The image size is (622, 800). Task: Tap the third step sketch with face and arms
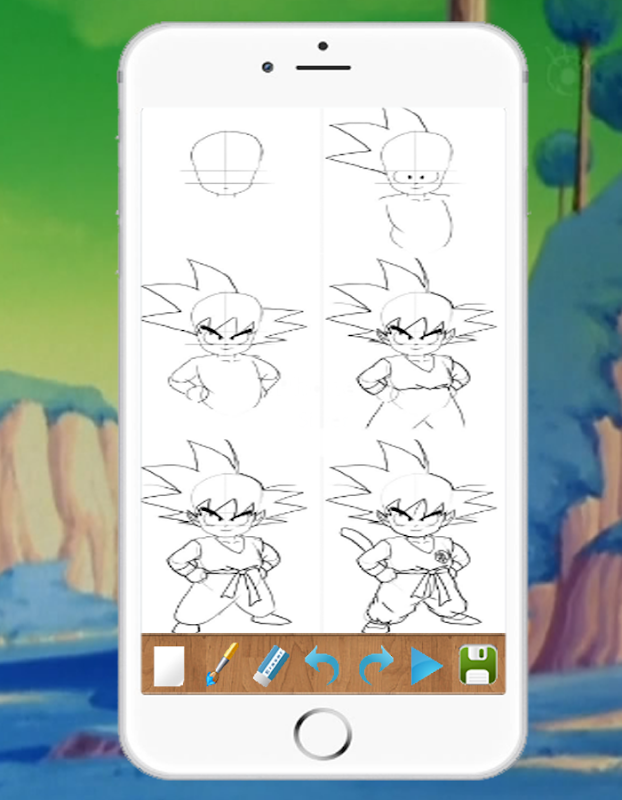click(x=225, y=335)
